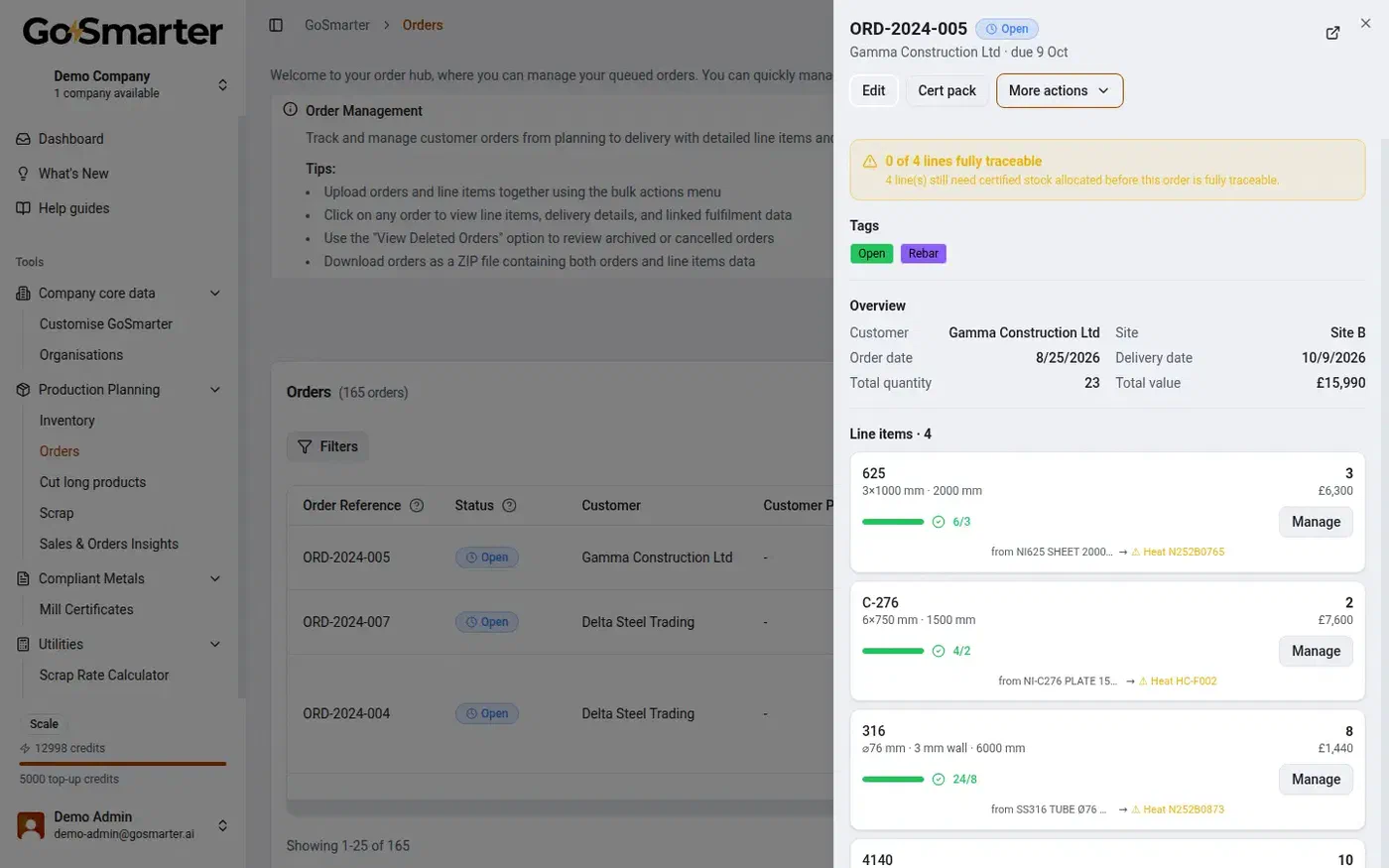Click the Order Reference help icon
The image size is (1389, 868).
pos(417,505)
